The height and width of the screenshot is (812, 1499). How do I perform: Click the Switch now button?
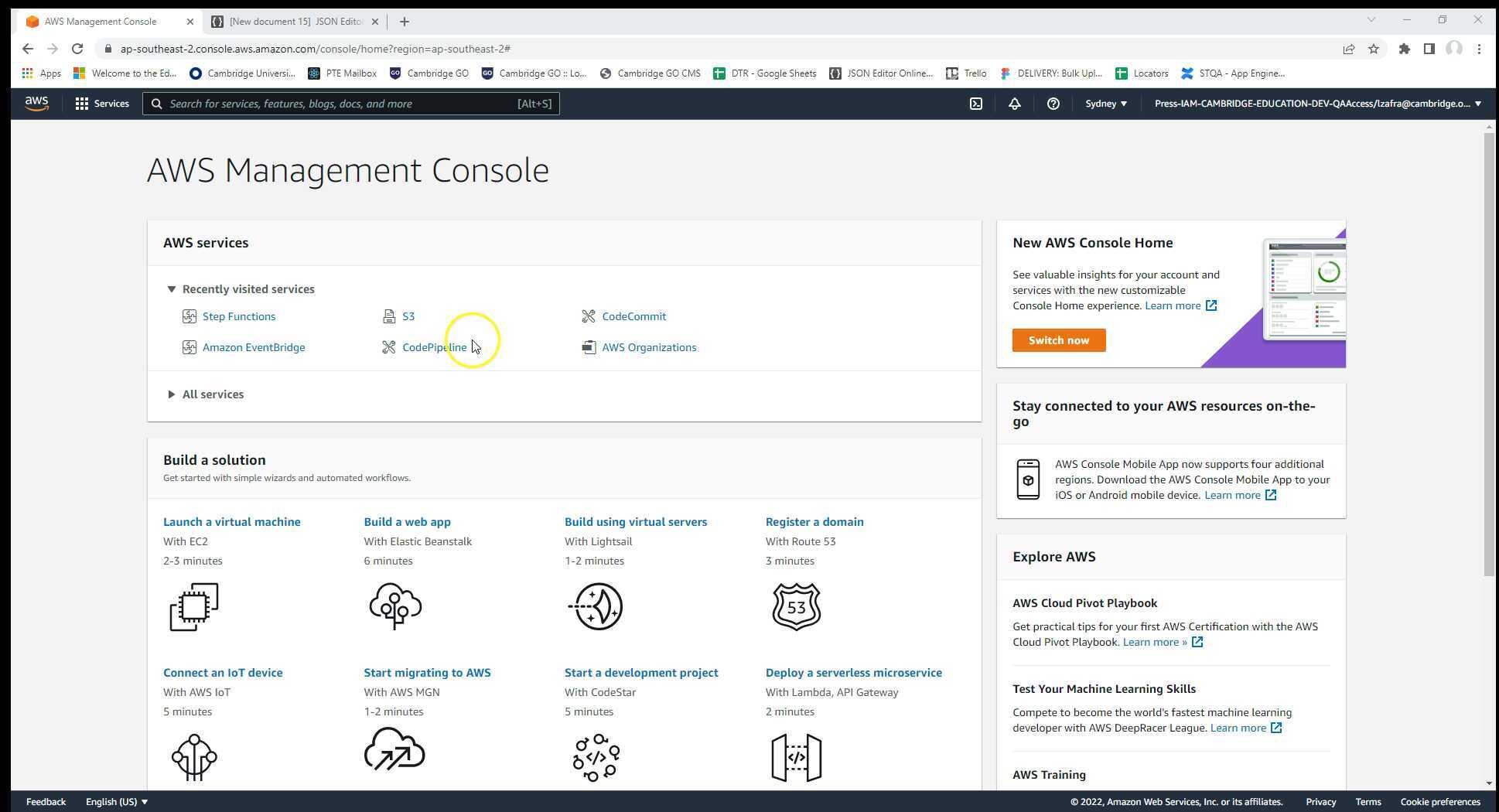(1058, 340)
